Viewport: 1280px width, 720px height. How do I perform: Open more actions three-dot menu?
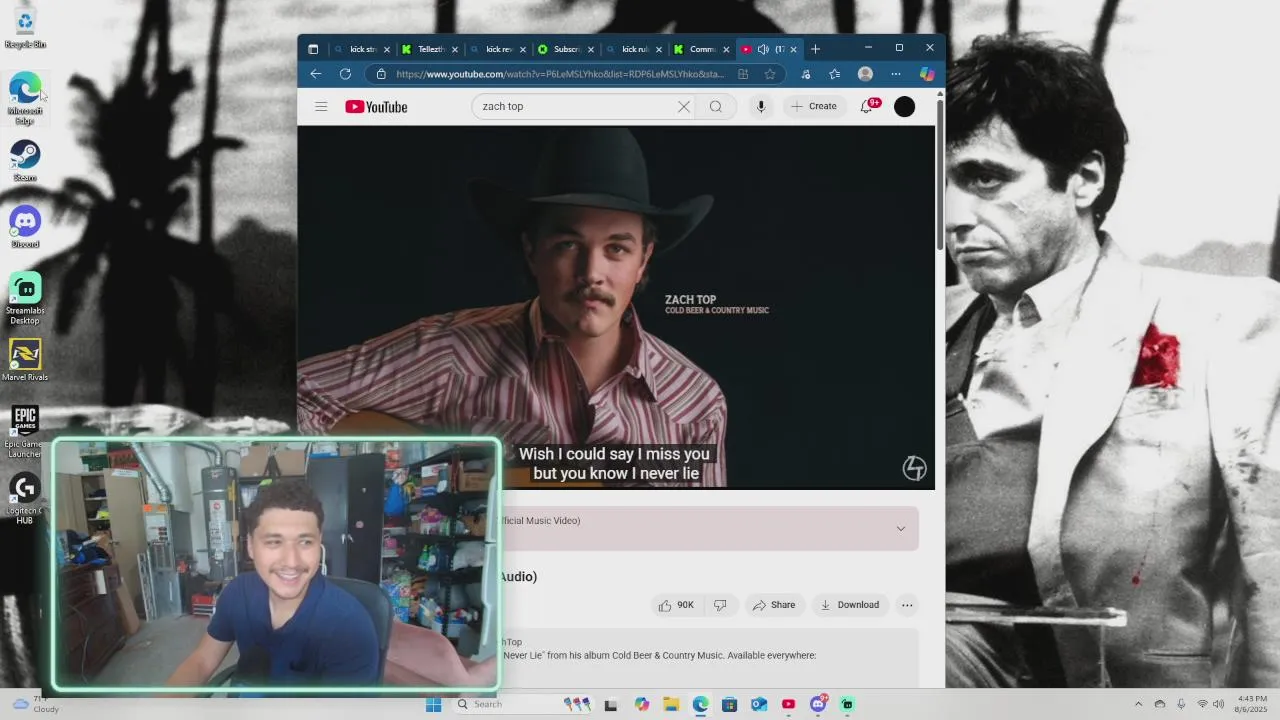907,605
